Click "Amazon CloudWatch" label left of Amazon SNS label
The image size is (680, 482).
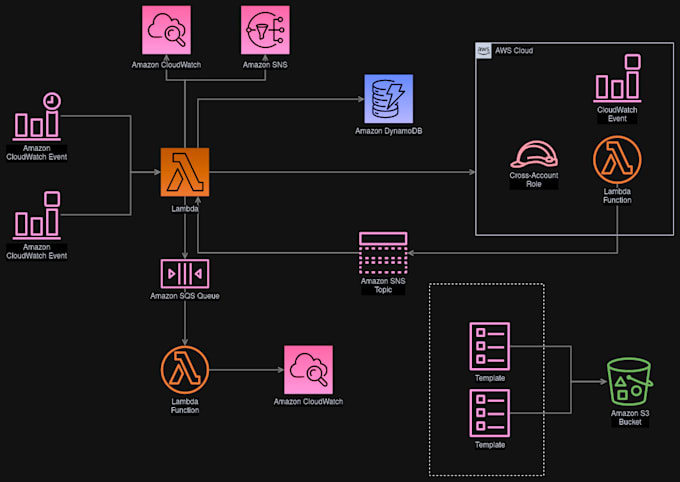point(166,65)
